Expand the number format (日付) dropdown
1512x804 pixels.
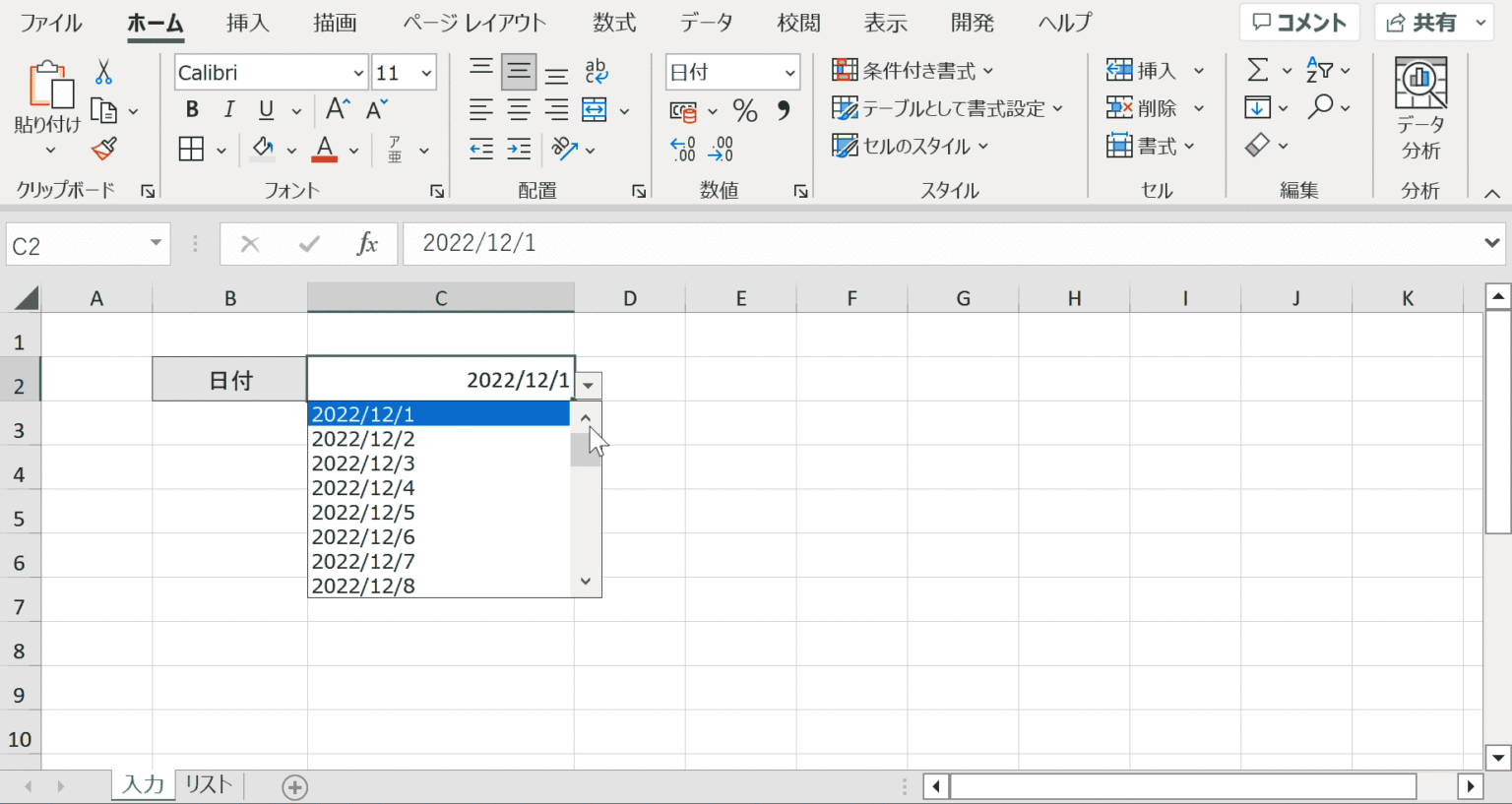(x=789, y=73)
